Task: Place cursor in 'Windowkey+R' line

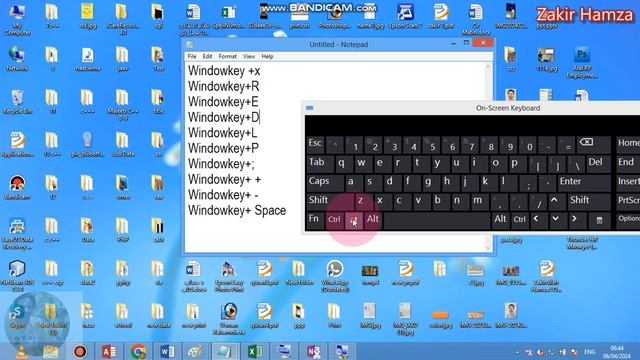Action: 224,87
